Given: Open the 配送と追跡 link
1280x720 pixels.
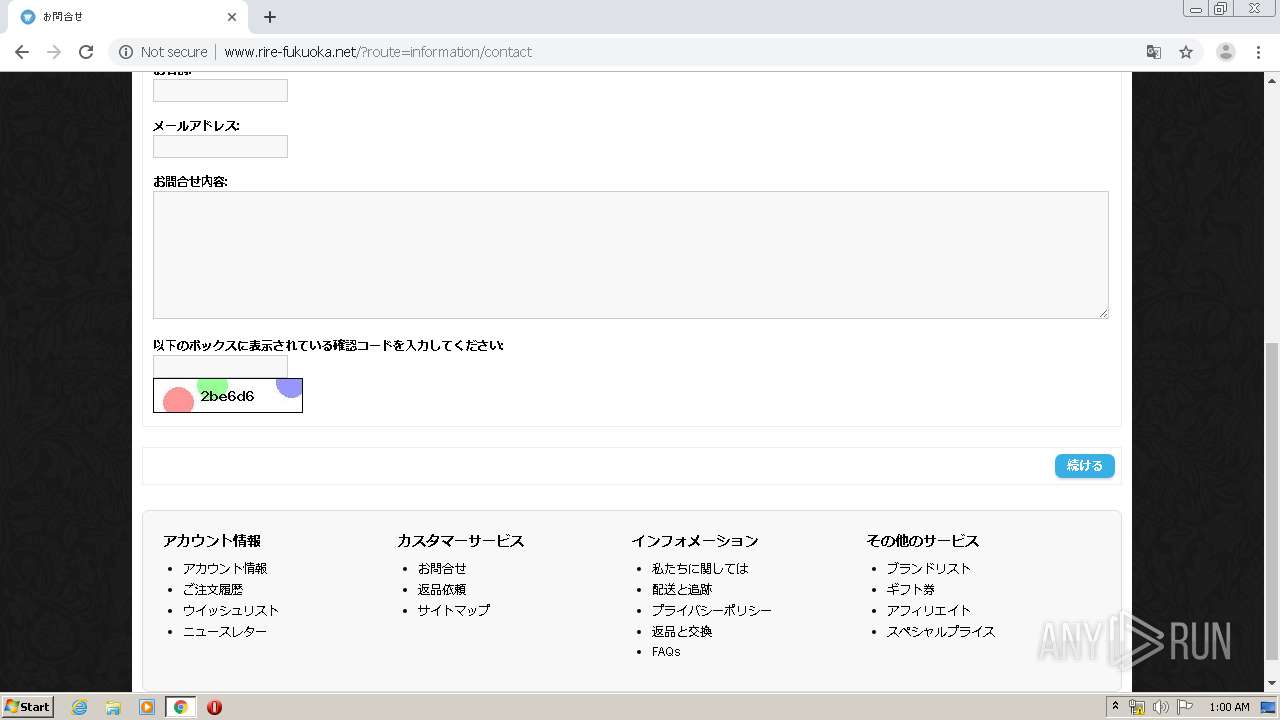Looking at the screenshot, I should click(x=682, y=589).
